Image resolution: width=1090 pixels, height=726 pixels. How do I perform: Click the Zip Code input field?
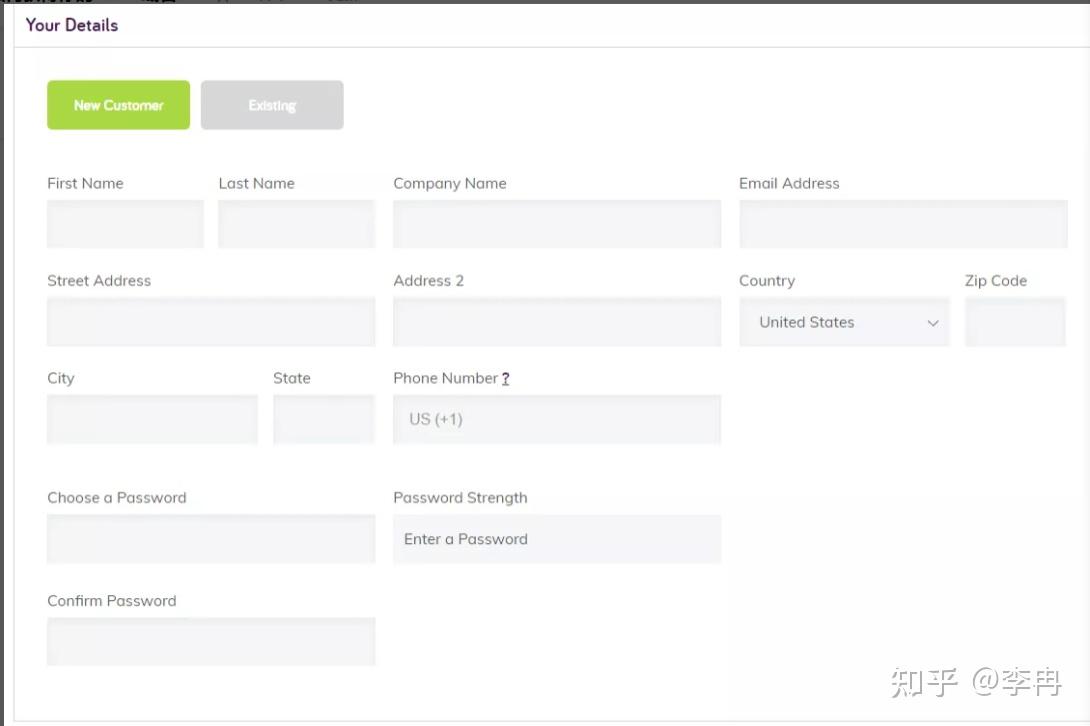coord(1015,322)
